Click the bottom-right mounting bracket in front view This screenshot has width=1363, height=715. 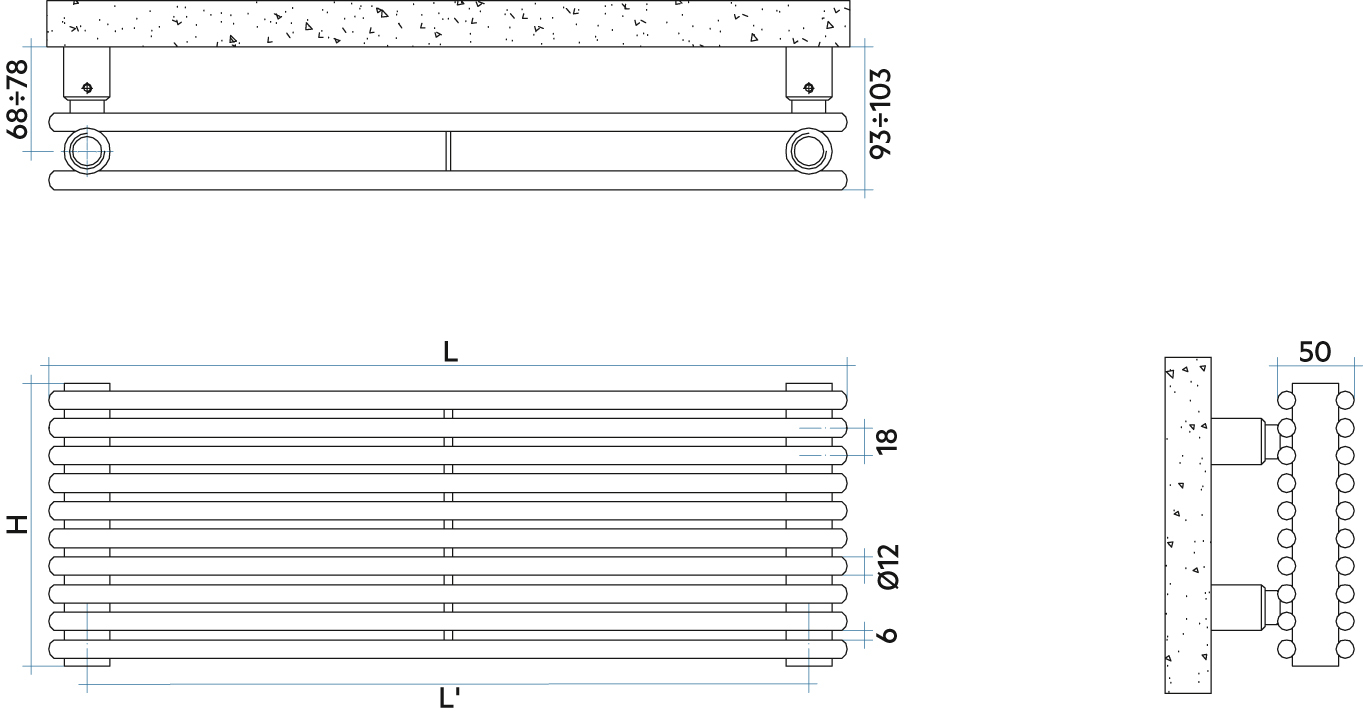[808, 661]
